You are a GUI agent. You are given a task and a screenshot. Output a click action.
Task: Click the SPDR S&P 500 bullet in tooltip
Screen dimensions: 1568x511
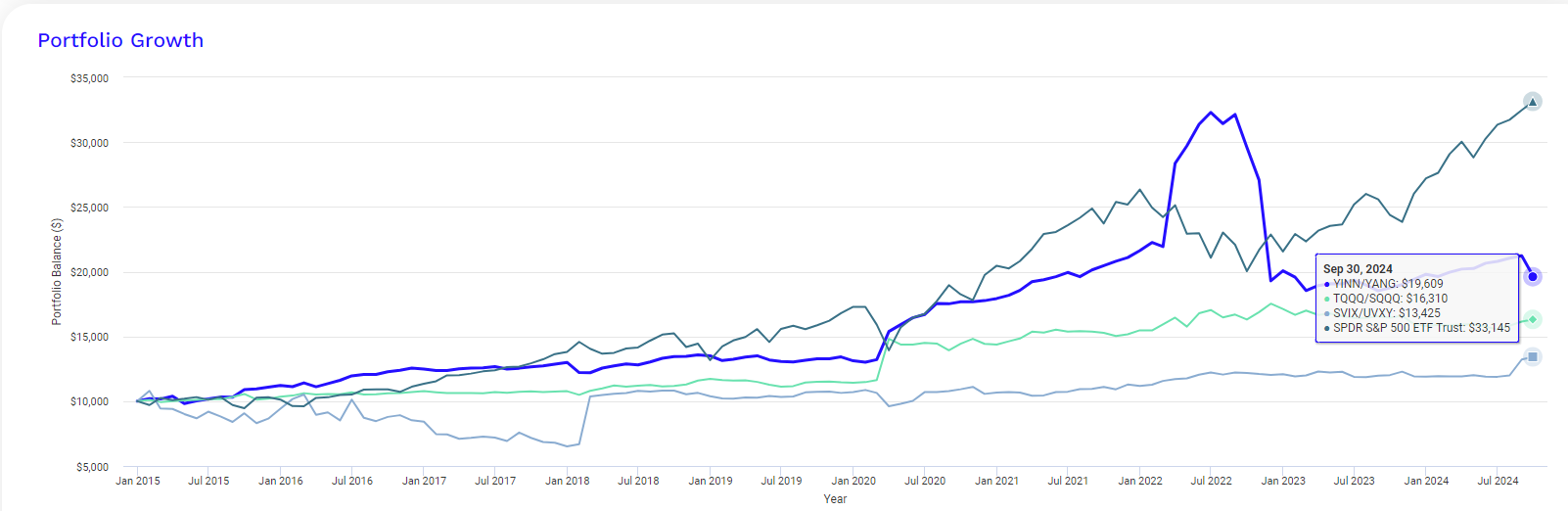pos(1327,328)
